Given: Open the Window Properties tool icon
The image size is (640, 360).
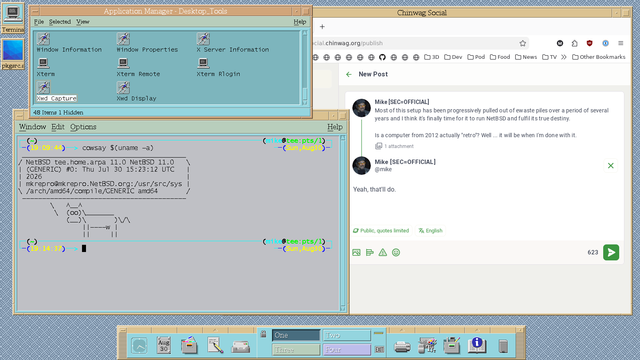Looking at the screenshot, I should [123, 39].
